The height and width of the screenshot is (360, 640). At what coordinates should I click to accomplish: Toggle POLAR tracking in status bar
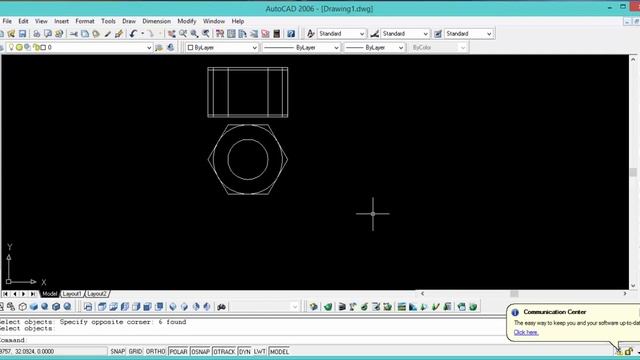(178, 351)
